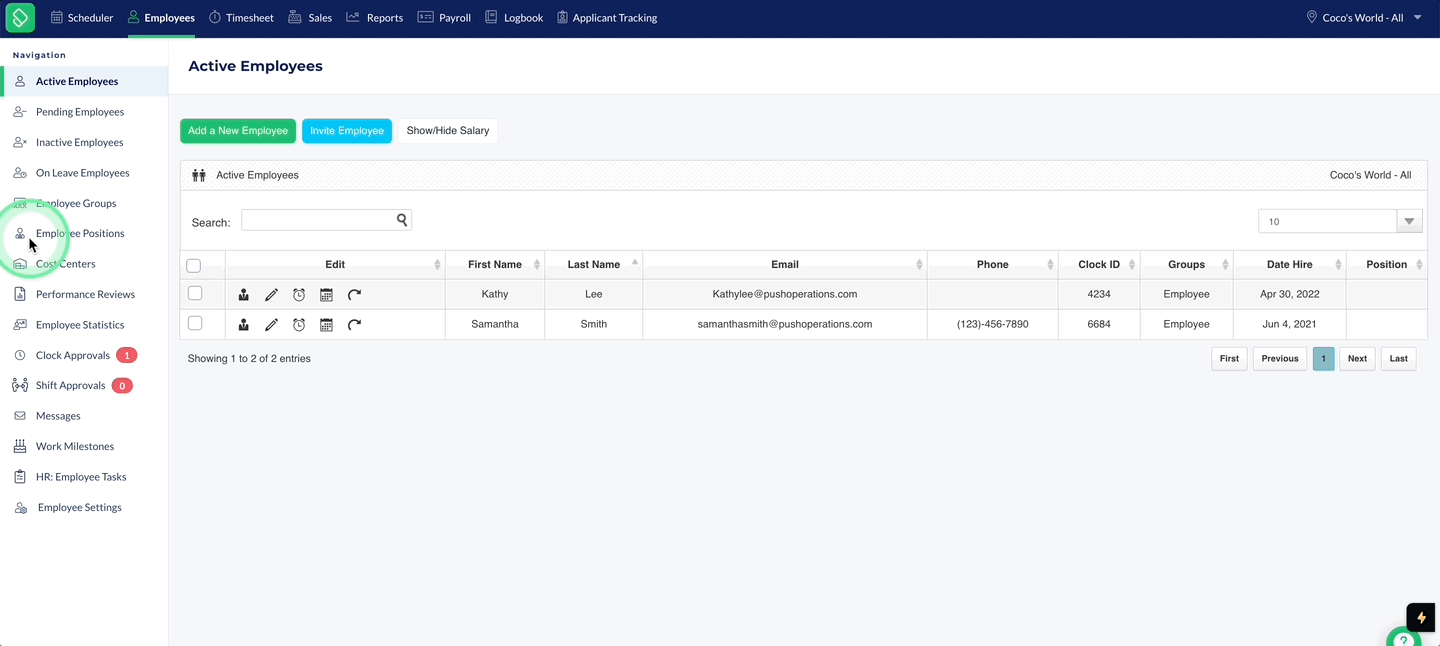The height and width of the screenshot is (646, 1440).
Task: Click the Work Milestones icon
Action: coord(20,446)
